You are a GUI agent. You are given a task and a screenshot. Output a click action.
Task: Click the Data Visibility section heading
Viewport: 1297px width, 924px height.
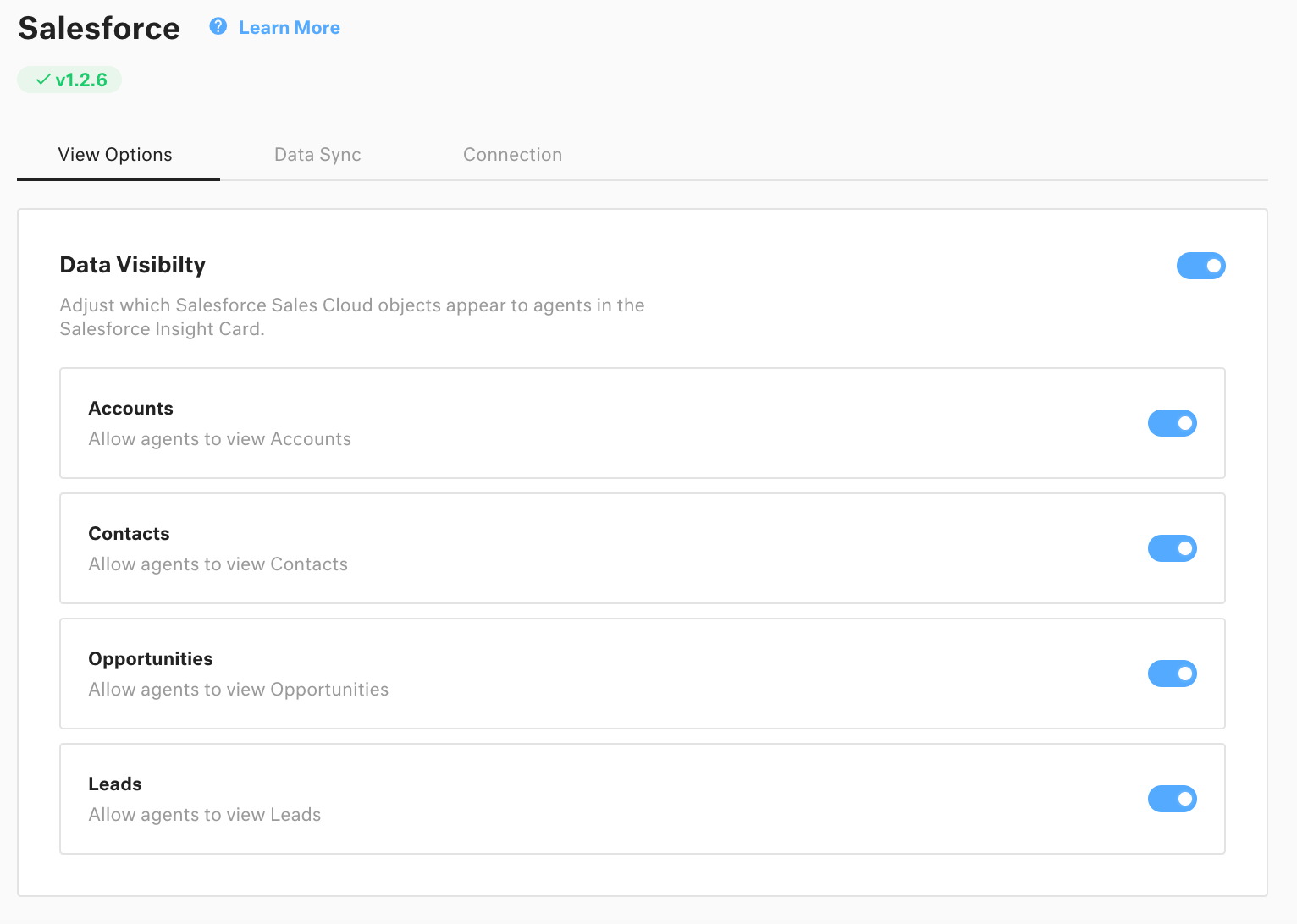[132, 265]
